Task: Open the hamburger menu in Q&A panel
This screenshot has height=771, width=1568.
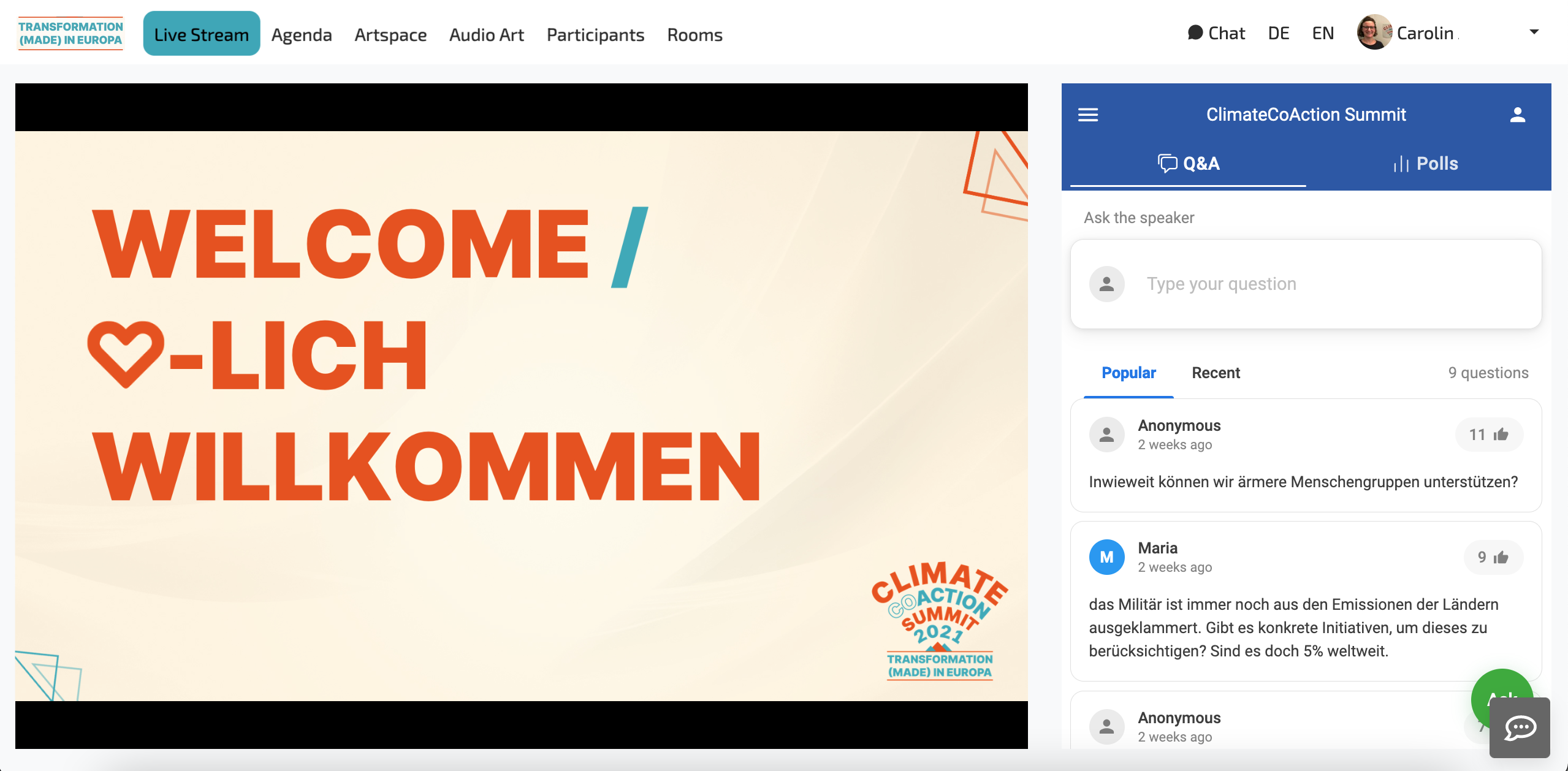Action: coord(1088,115)
